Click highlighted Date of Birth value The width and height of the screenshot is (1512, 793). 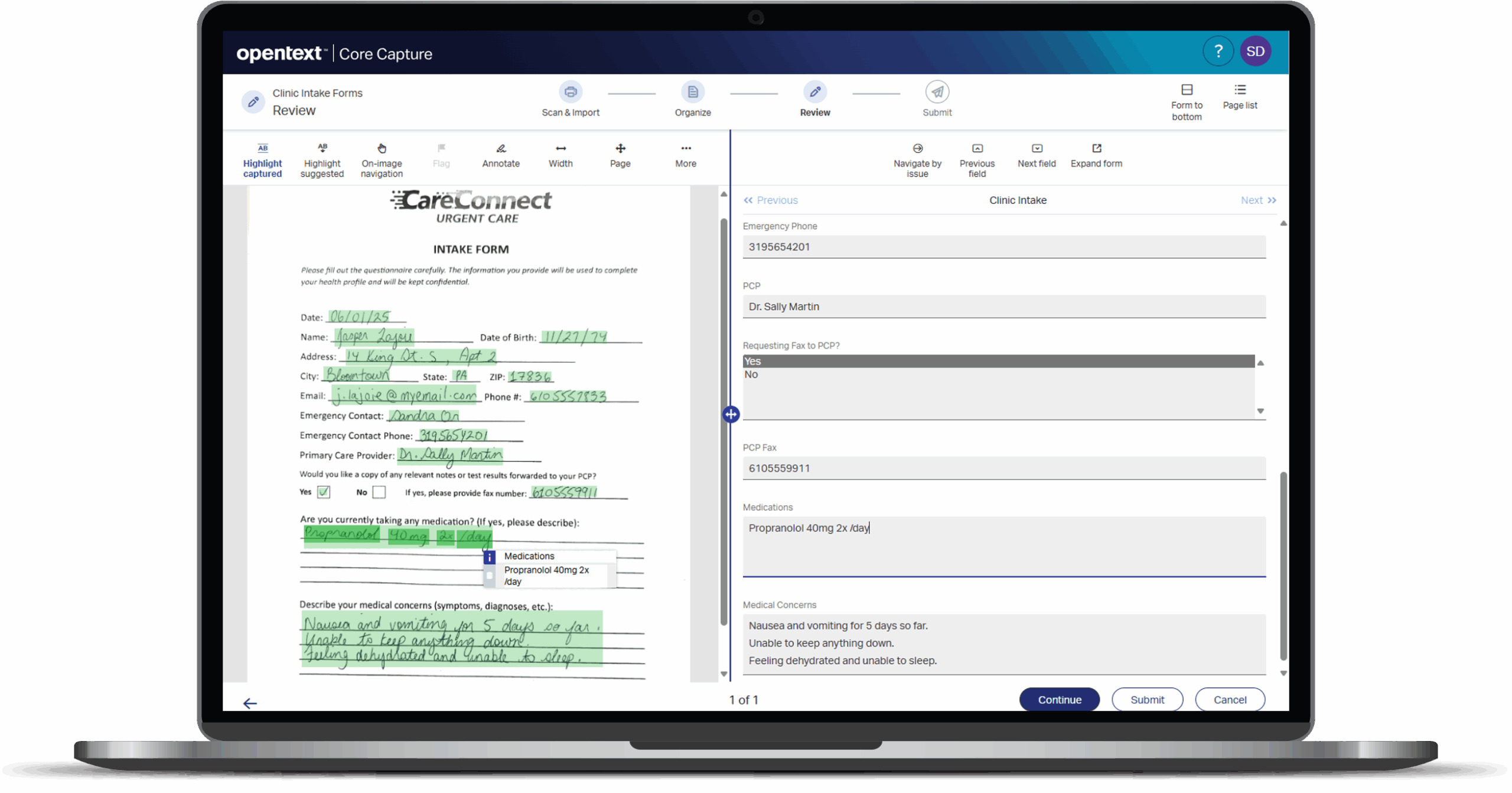tap(575, 336)
